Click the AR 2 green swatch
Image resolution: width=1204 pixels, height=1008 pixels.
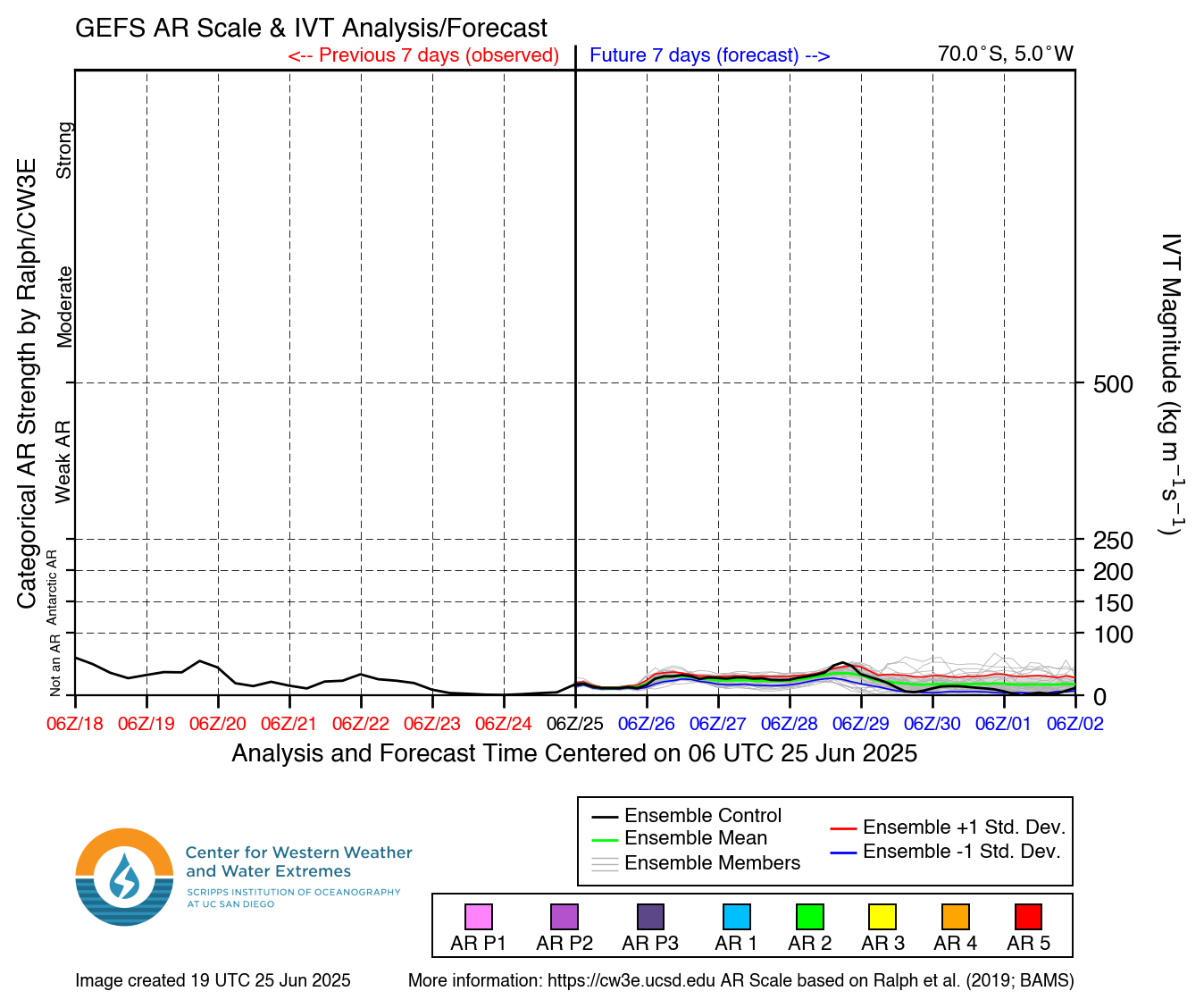[x=810, y=917]
